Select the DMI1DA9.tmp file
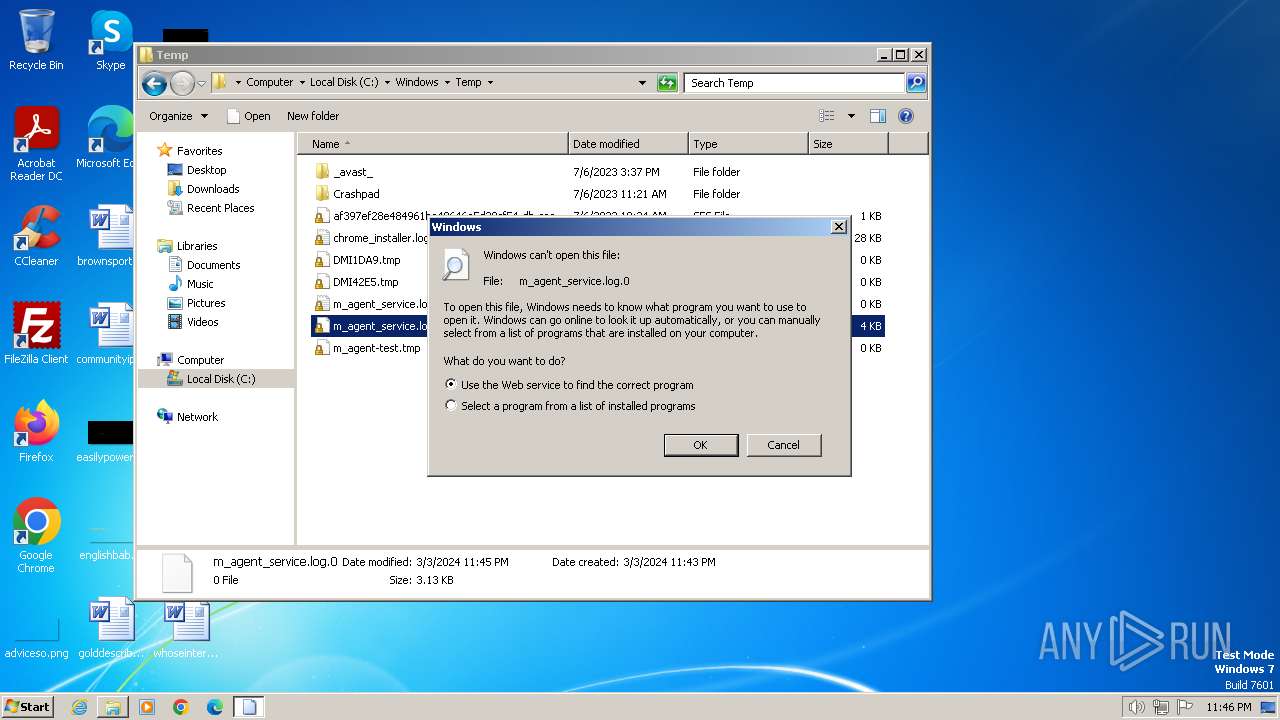The image size is (1280, 720). click(x=366, y=260)
